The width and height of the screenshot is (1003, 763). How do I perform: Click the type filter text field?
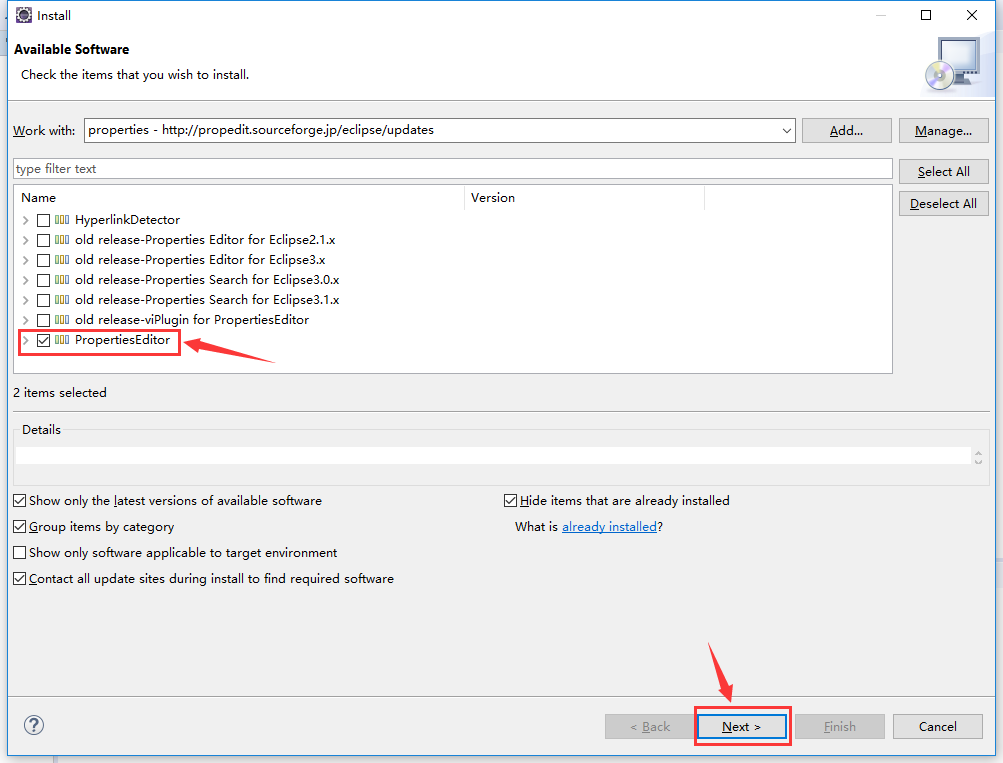(x=452, y=169)
